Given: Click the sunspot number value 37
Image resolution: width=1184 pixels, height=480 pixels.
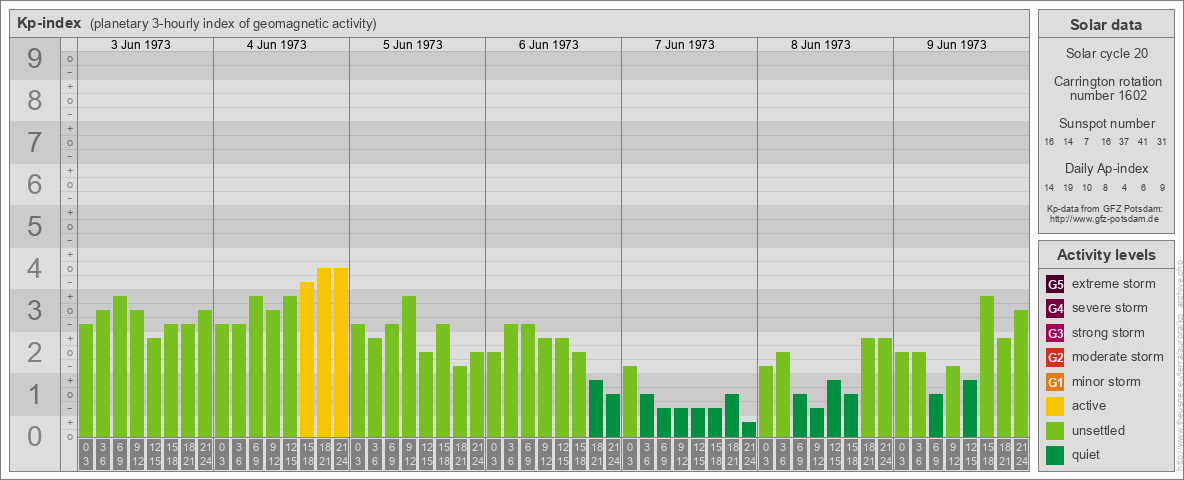Looking at the screenshot, I should pyautogui.click(x=1125, y=142).
